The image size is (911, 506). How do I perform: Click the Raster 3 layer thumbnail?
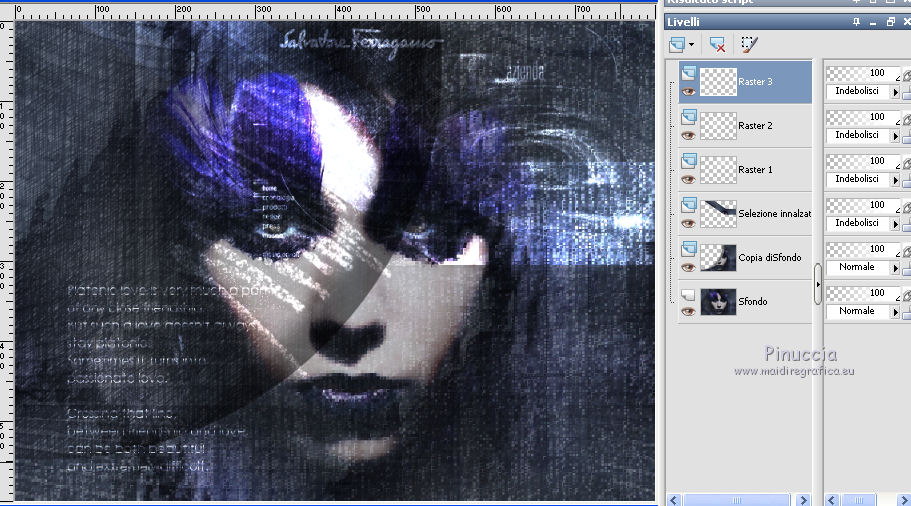point(718,82)
